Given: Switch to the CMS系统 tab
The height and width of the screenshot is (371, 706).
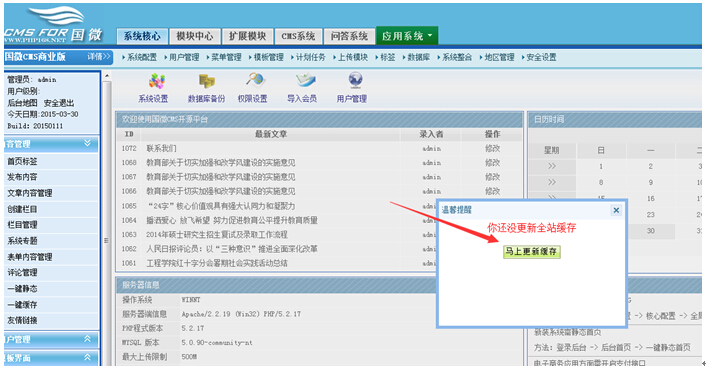Looking at the screenshot, I should pyautogui.click(x=298, y=36).
